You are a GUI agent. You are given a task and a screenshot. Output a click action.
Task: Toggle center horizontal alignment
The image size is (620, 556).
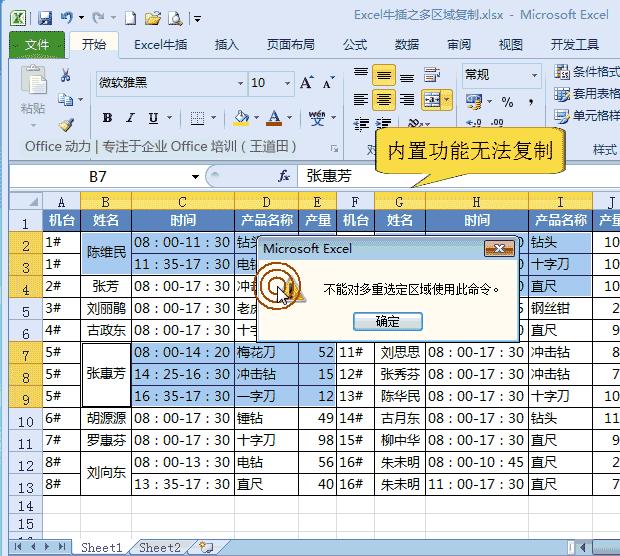(384, 99)
